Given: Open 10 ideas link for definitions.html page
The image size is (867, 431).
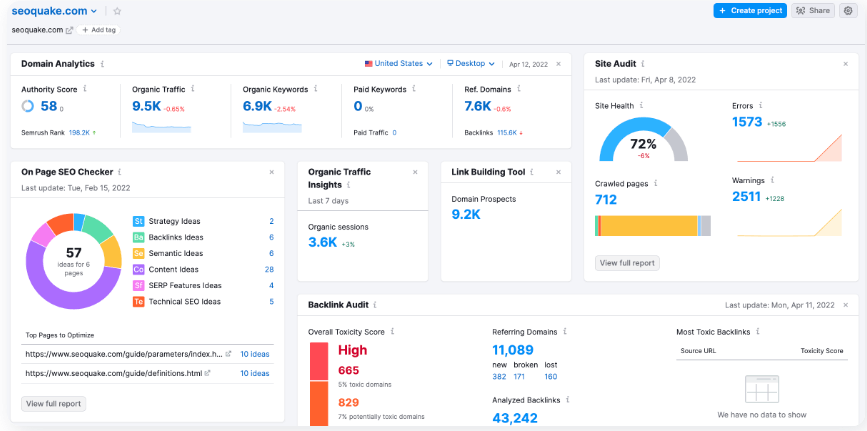Looking at the screenshot, I should pos(254,373).
